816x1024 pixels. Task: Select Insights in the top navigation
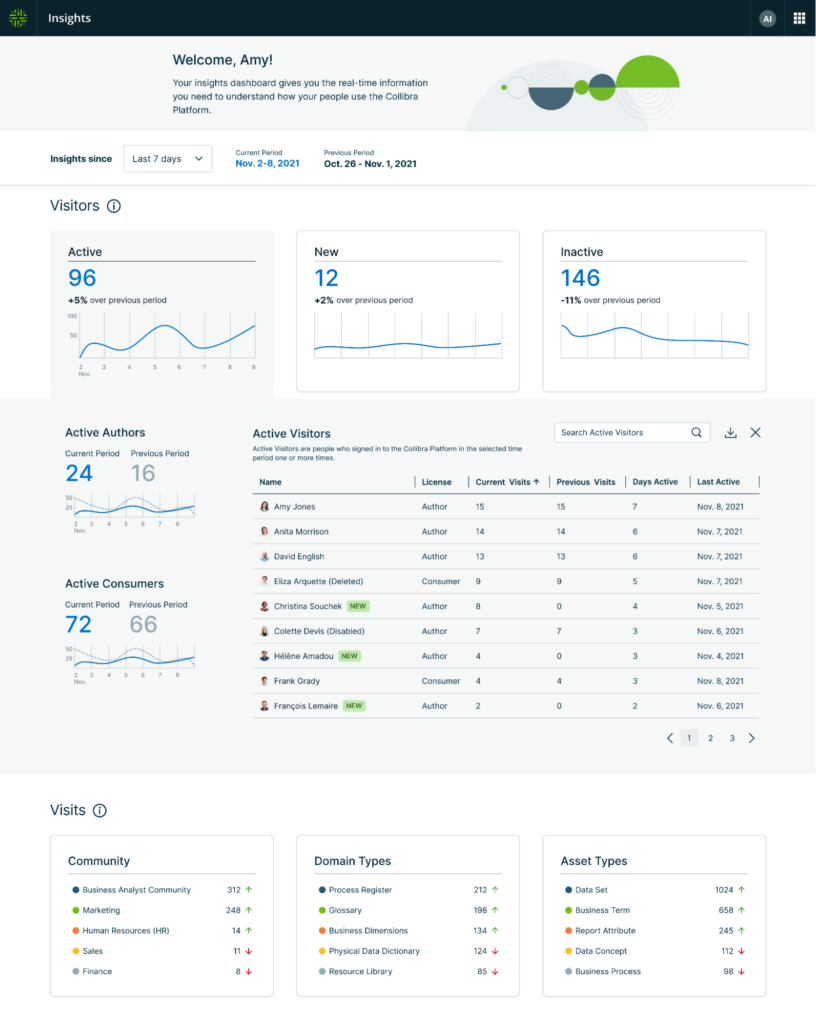[69, 17]
